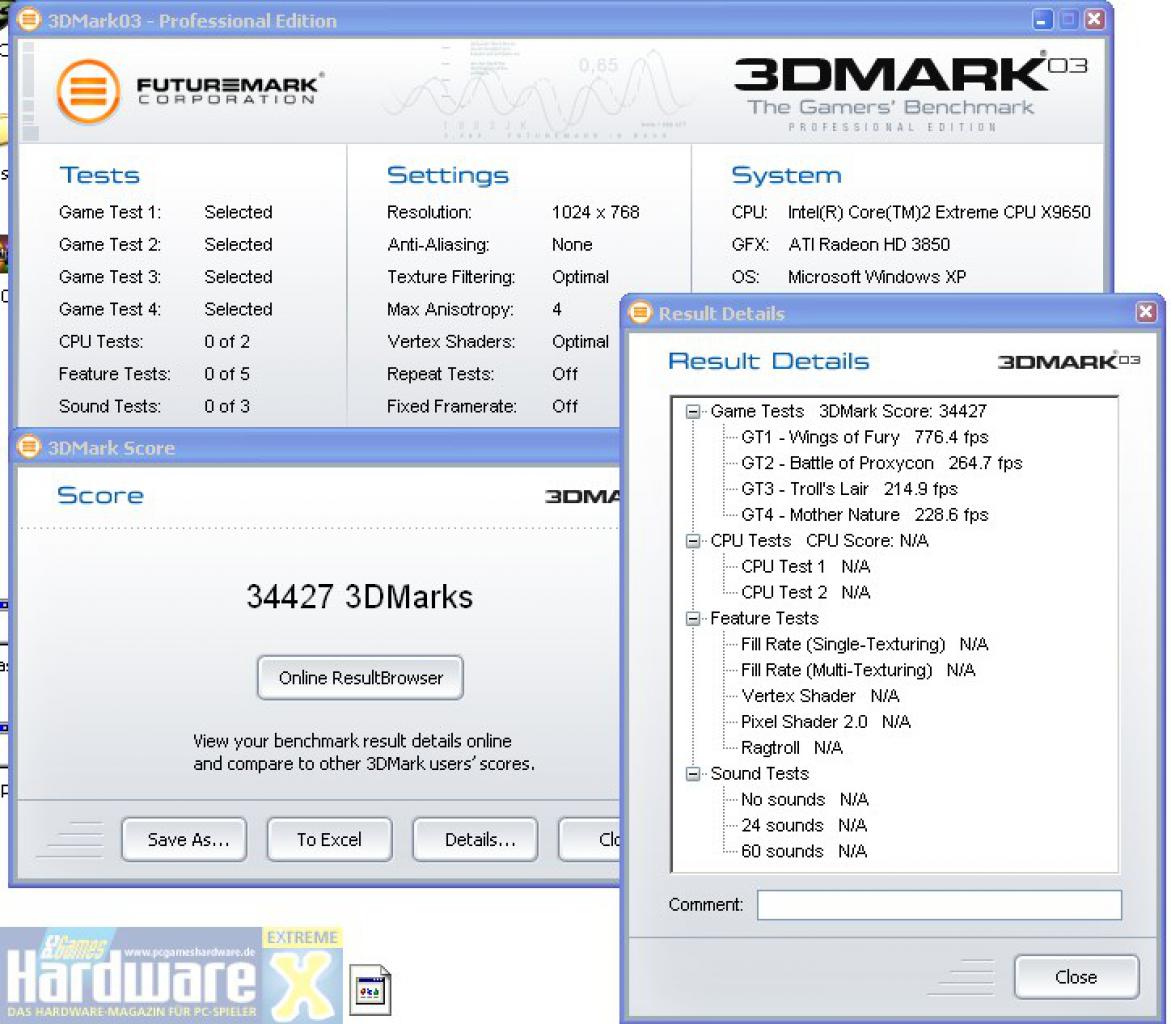This screenshot has height=1024, width=1171.
Task: Select the Vertex Shader row
Action: point(820,696)
